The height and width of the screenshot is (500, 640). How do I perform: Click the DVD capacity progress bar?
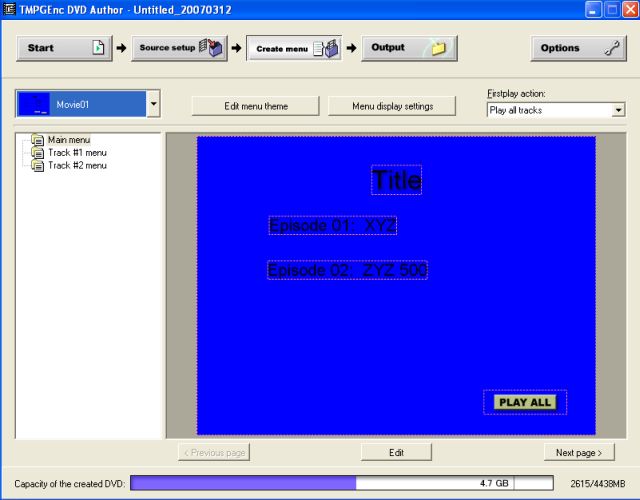342,483
